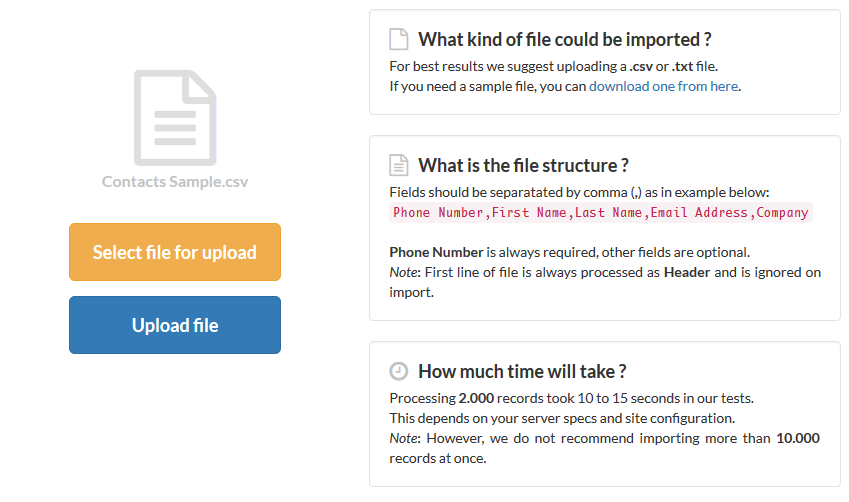Image resolution: width=849 pixels, height=502 pixels.
Task: Click "How much time will take ?" heading
Action: [x=522, y=371]
